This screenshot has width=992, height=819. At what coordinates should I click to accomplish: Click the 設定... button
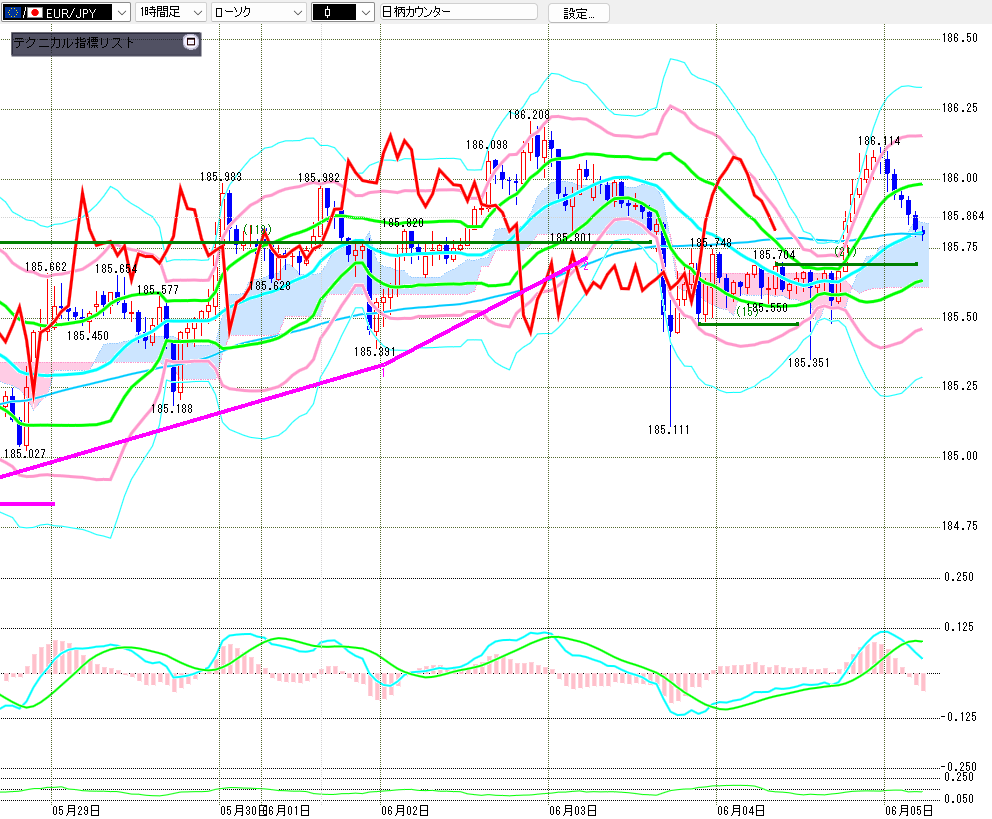point(578,13)
